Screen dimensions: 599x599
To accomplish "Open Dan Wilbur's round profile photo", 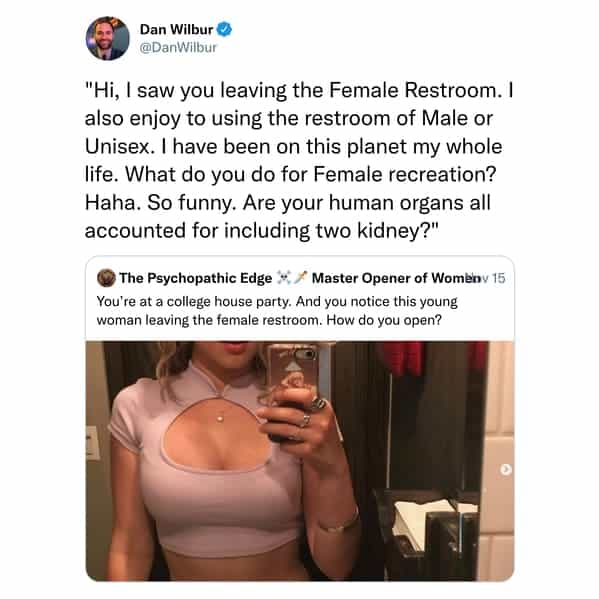I will [108, 39].
